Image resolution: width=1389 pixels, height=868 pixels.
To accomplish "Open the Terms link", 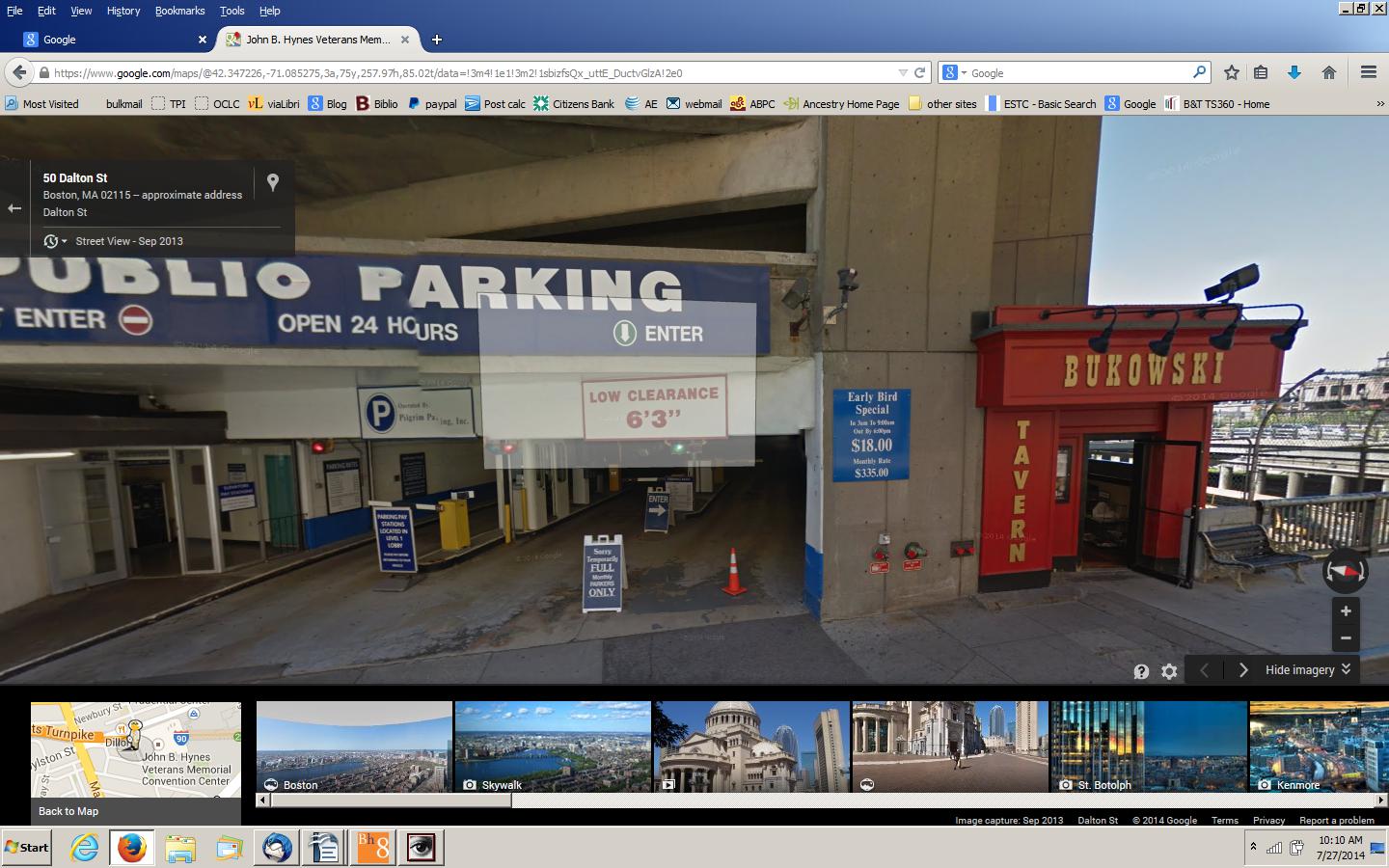I will tap(1224, 820).
